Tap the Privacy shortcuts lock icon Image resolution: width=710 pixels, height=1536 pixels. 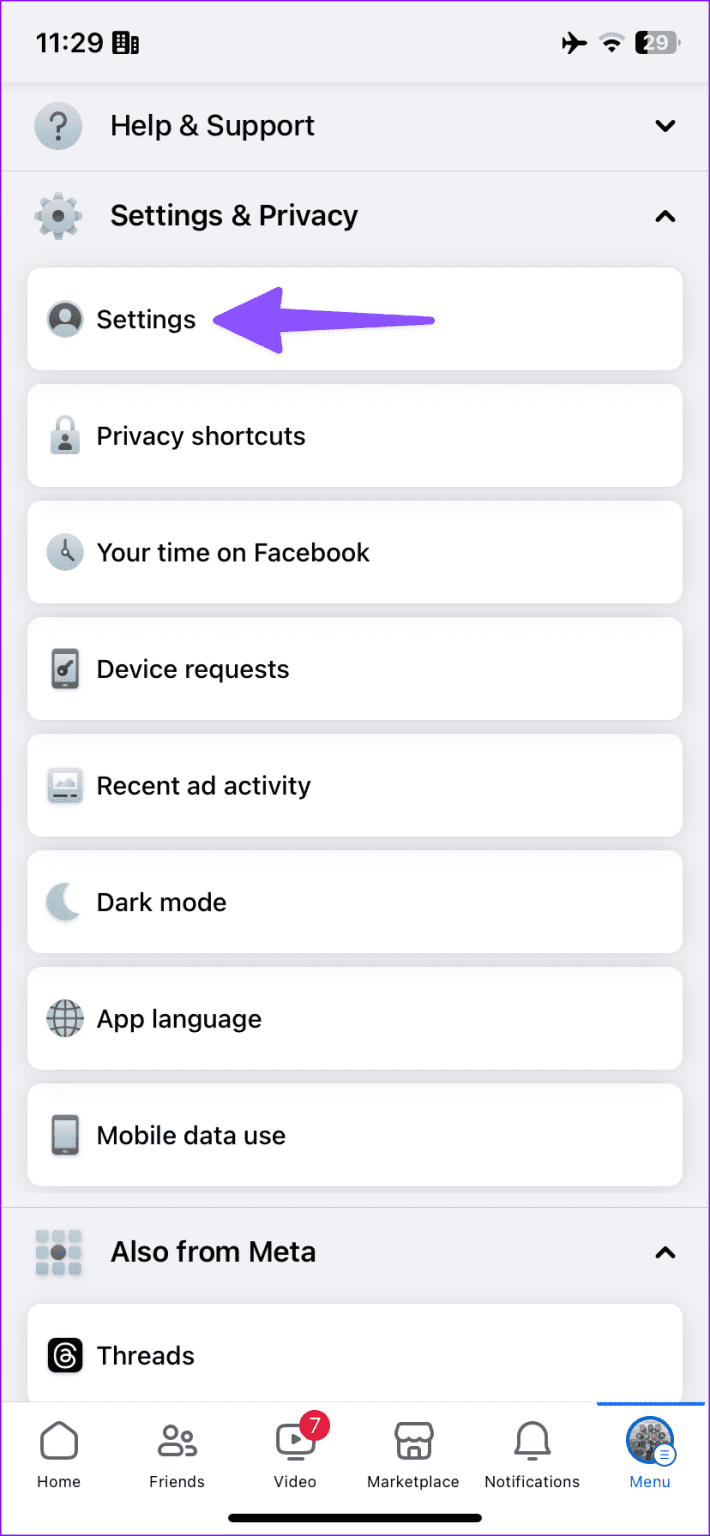64,436
